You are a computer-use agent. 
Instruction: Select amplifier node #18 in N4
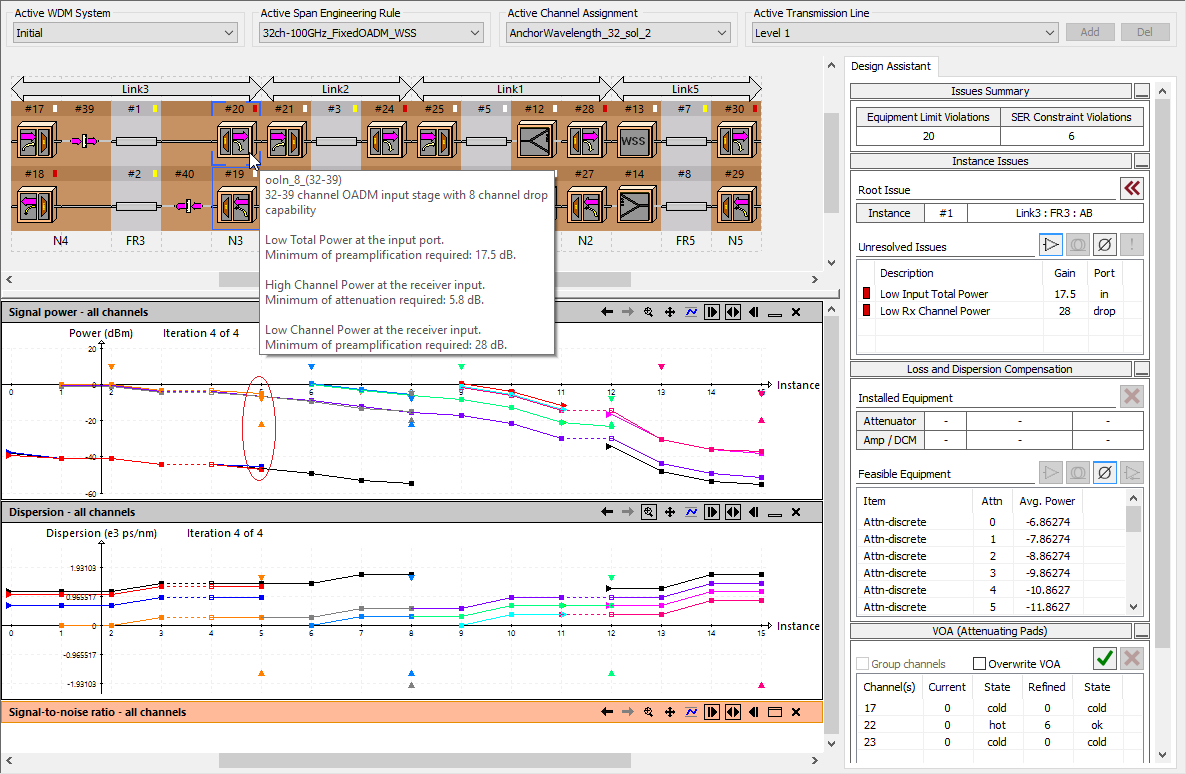click(35, 206)
